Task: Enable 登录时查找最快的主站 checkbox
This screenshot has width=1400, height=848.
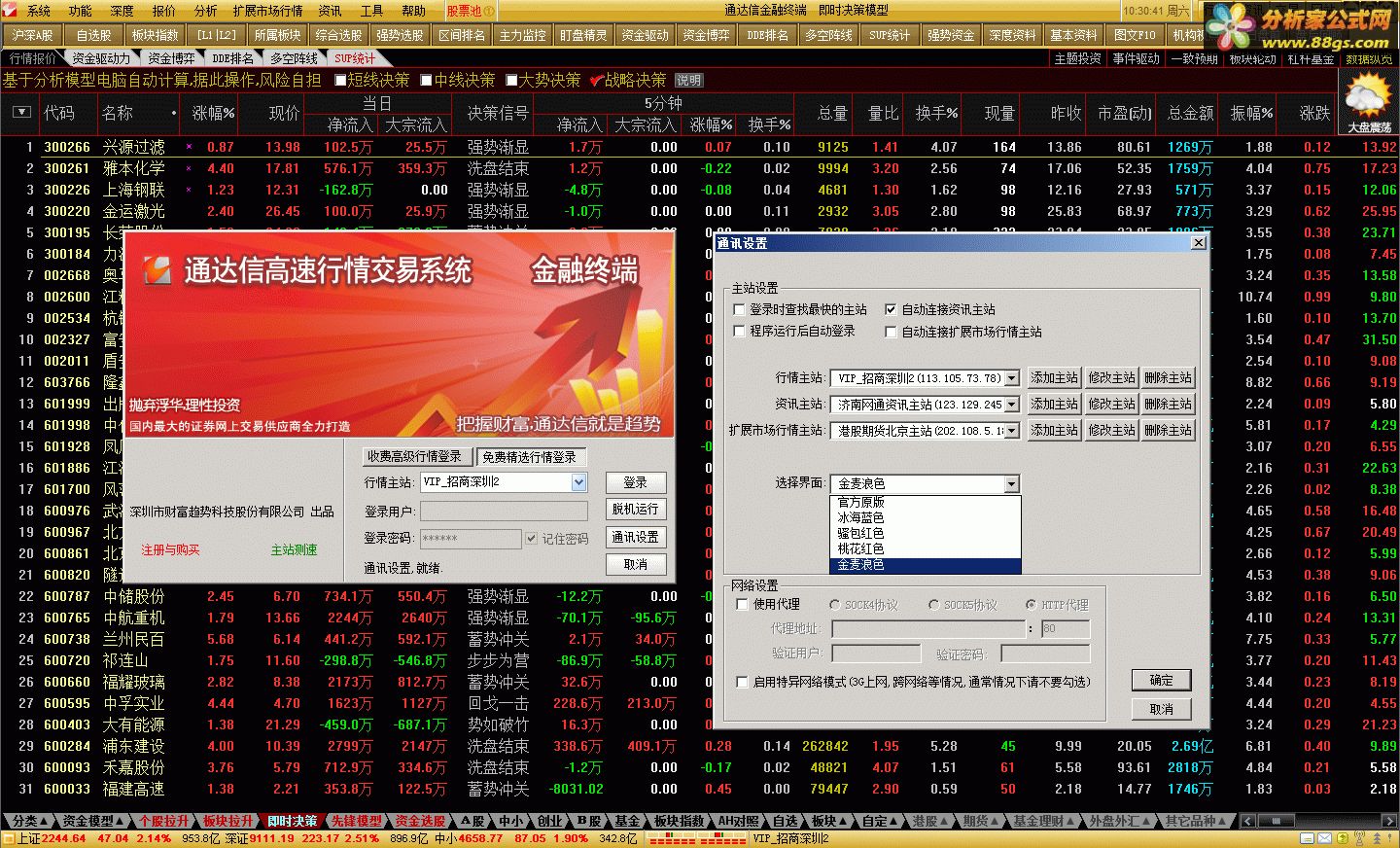Action: 739,309
